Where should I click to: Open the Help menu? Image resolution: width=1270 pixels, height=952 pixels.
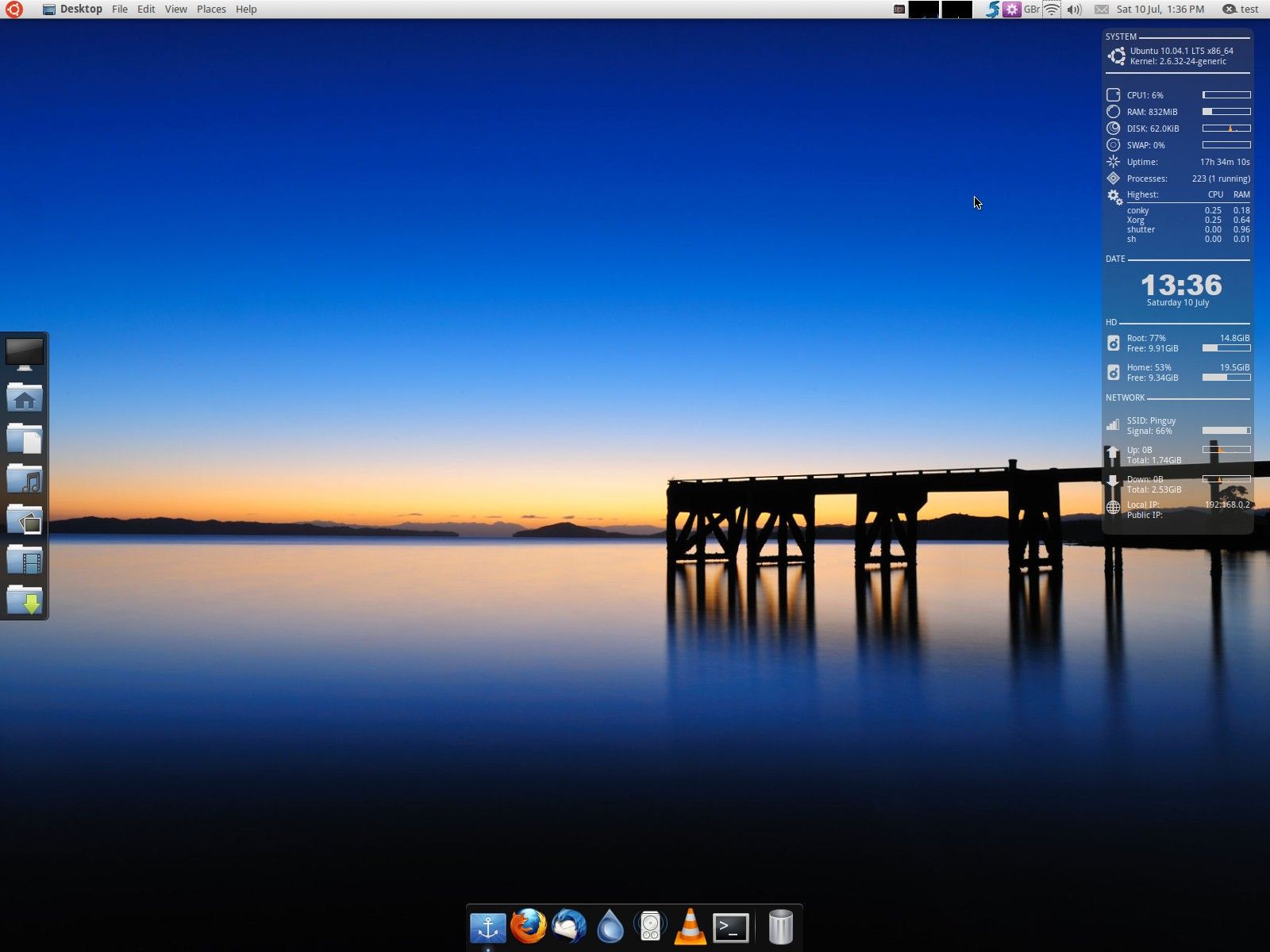pos(246,10)
